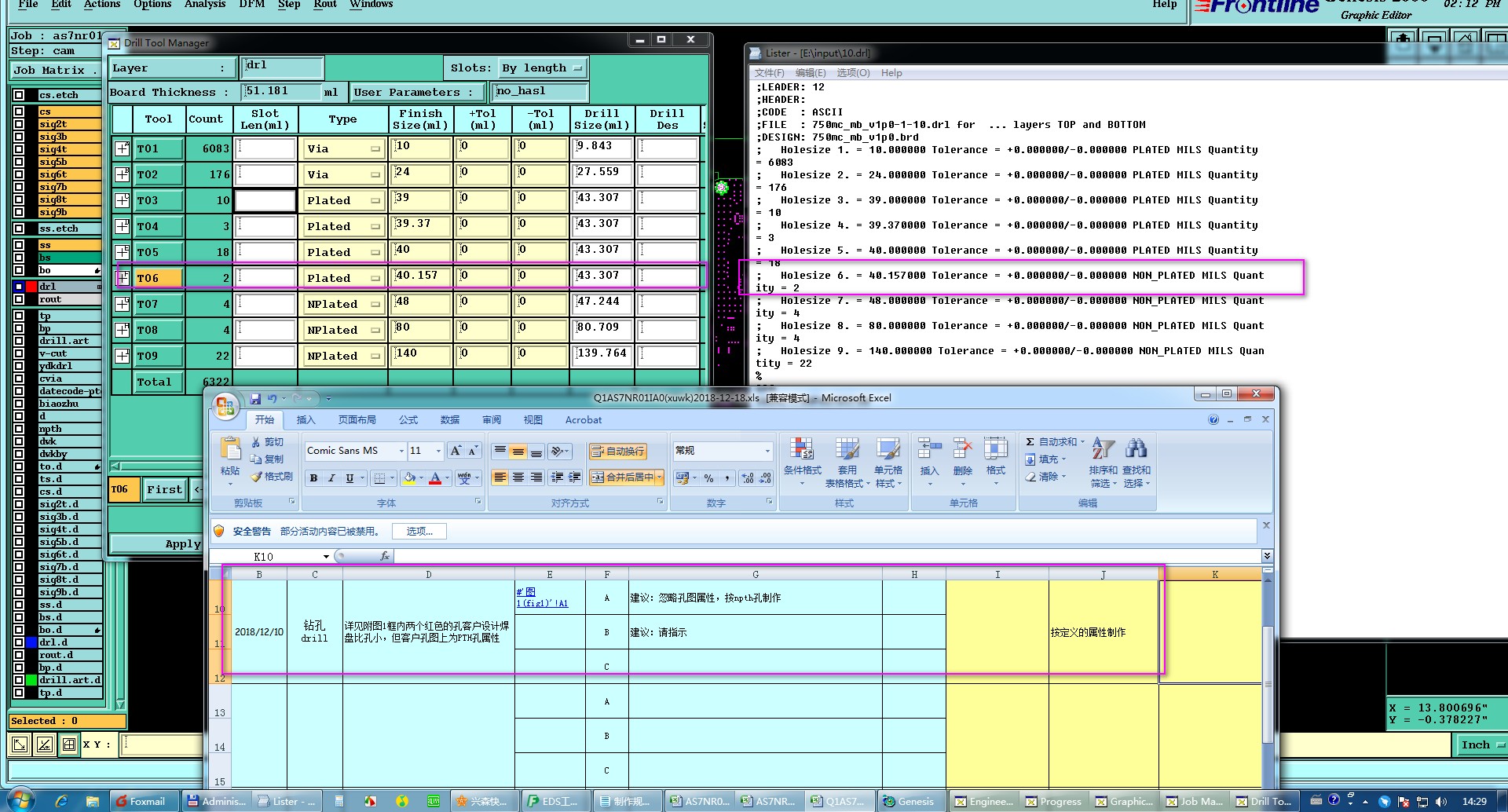The image size is (1508, 812).
Task: Switch to 页面布局 ribbon tab
Action: [x=357, y=420]
